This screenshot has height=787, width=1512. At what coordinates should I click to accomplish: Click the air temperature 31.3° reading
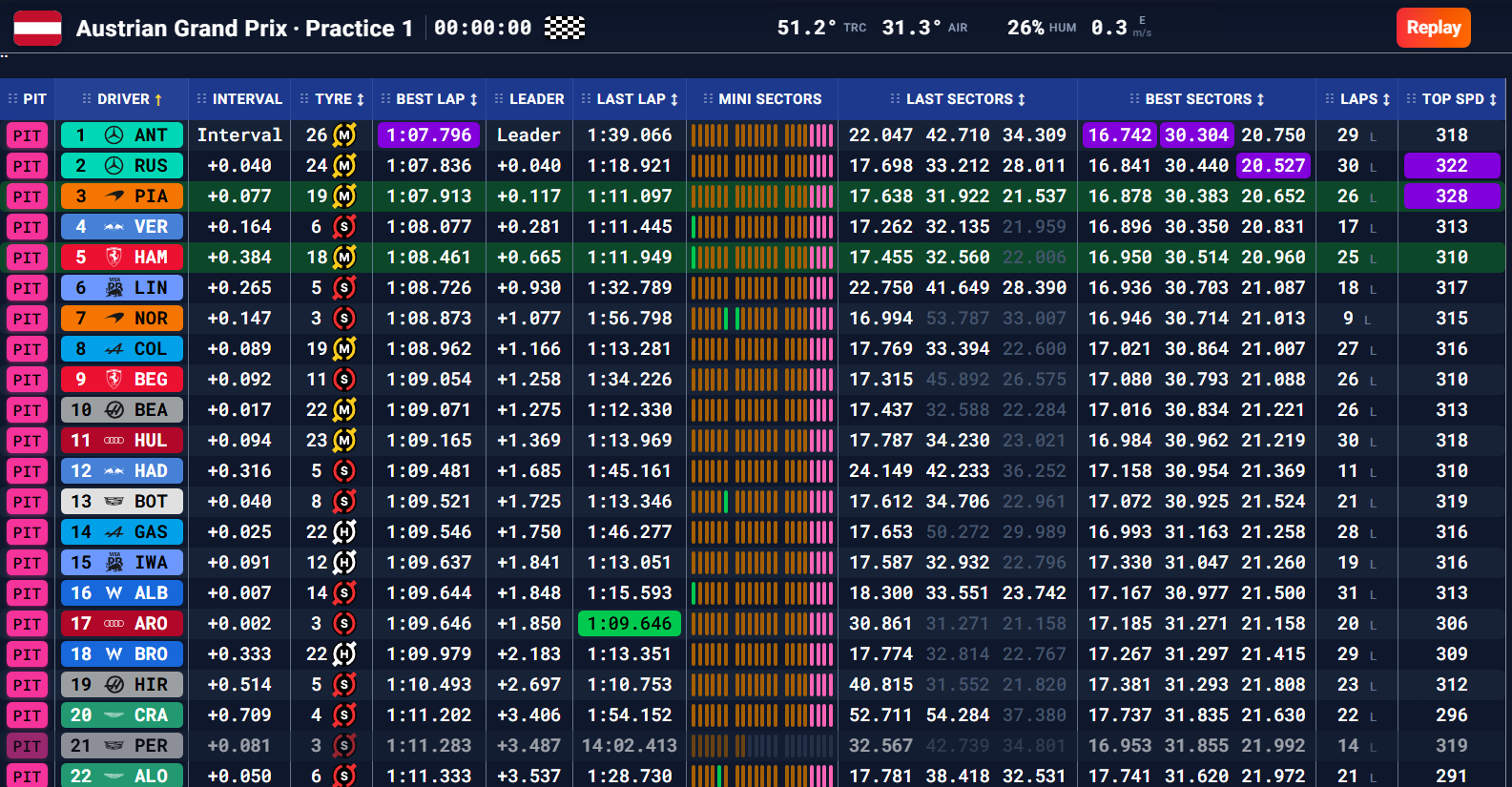pyautogui.click(x=911, y=28)
